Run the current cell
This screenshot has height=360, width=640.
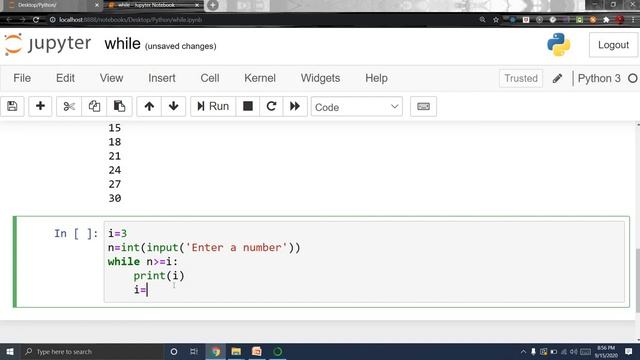[x=213, y=107]
